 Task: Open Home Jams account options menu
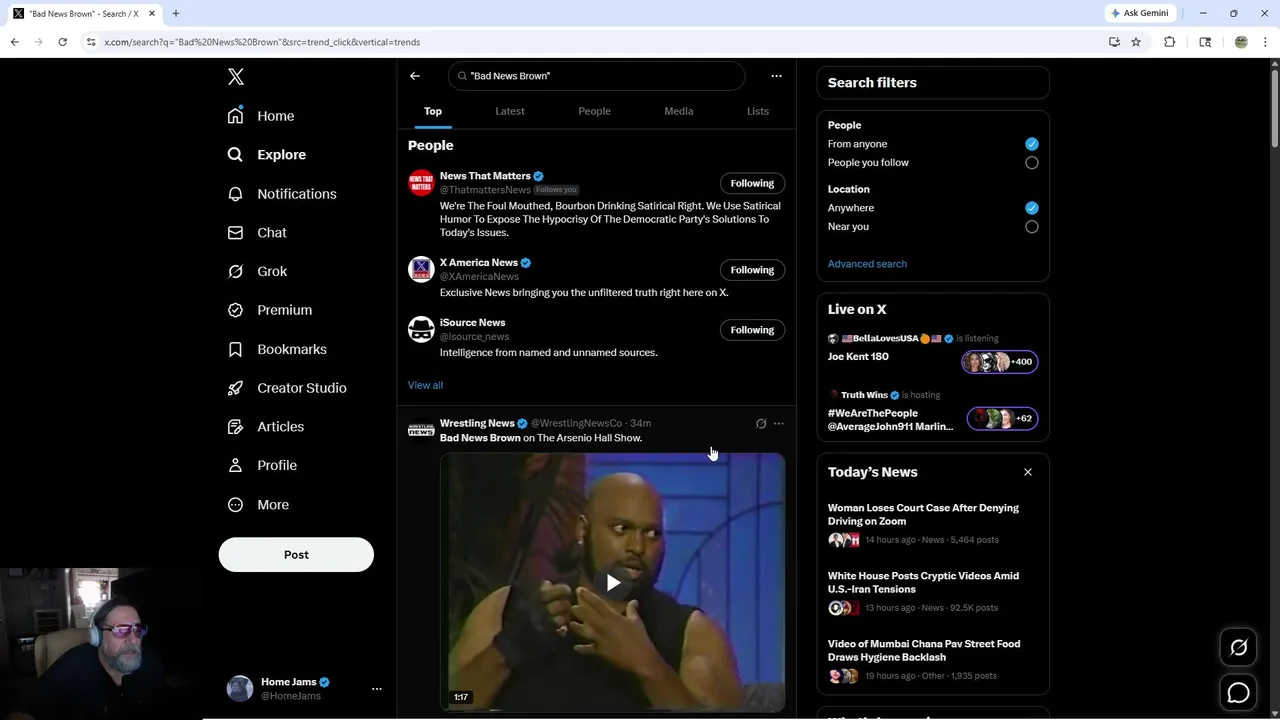(377, 689)
